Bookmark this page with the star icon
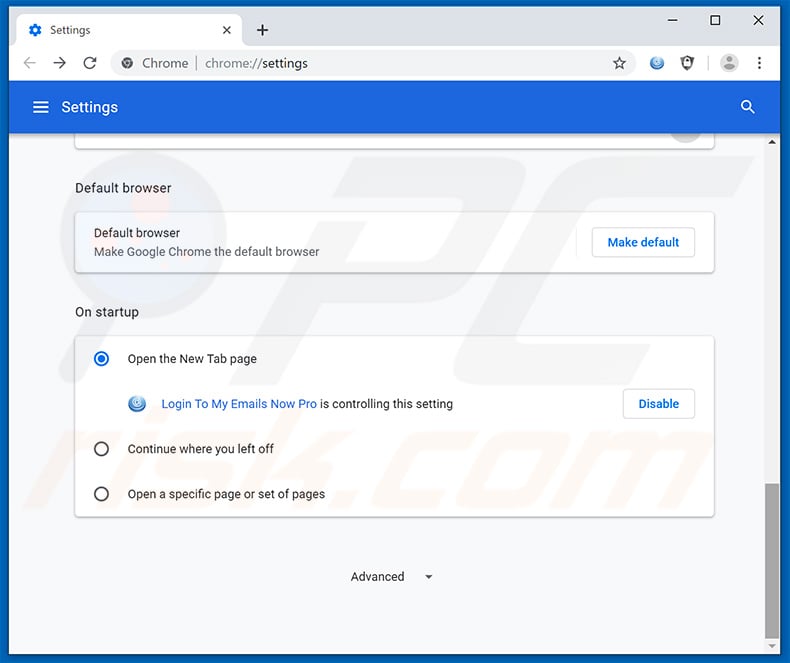Image resolution: width=790 pixels, height=663 pixels. (x=619, y=63)
